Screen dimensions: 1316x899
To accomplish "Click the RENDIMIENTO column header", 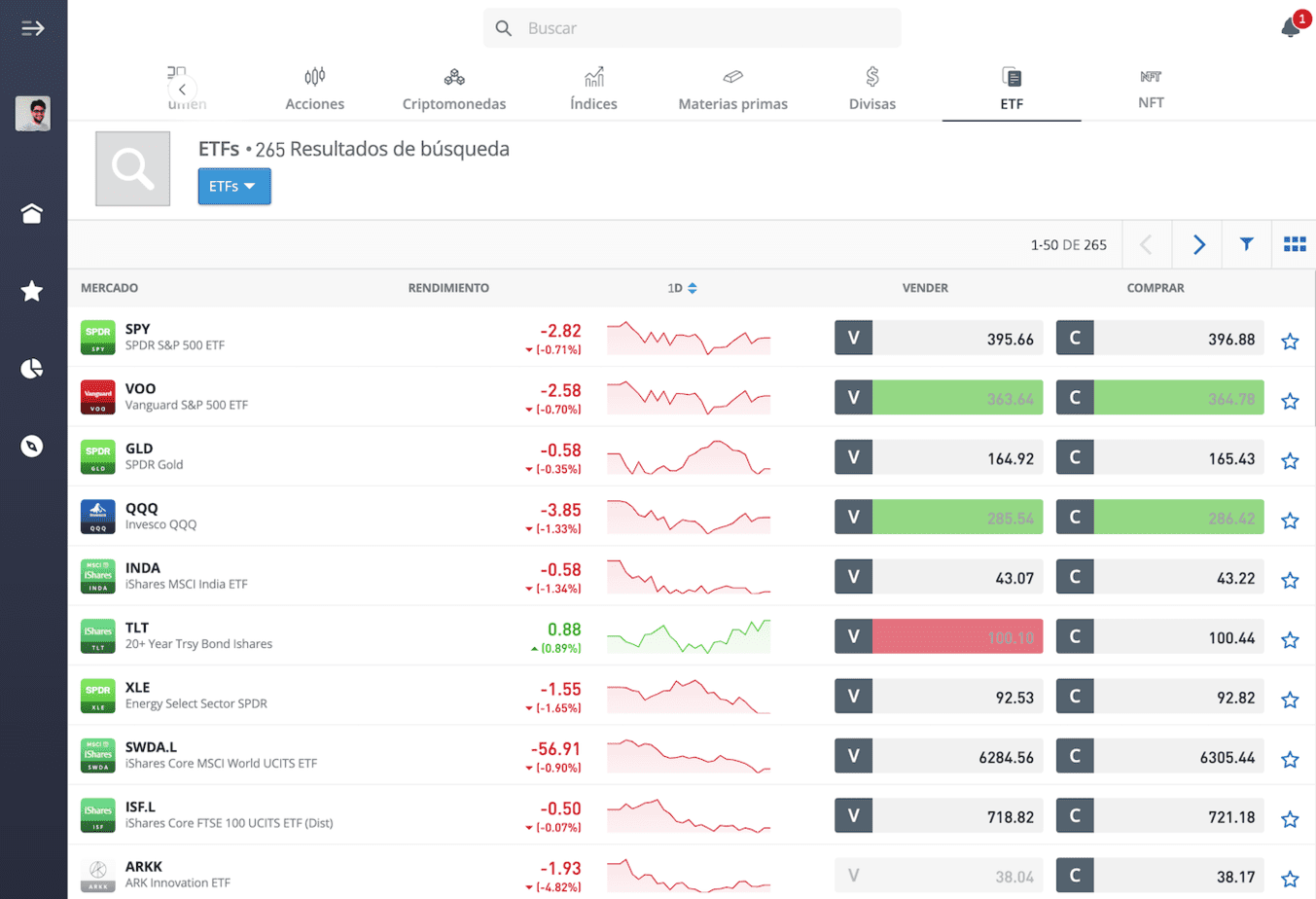I will (x=448, y=288).
